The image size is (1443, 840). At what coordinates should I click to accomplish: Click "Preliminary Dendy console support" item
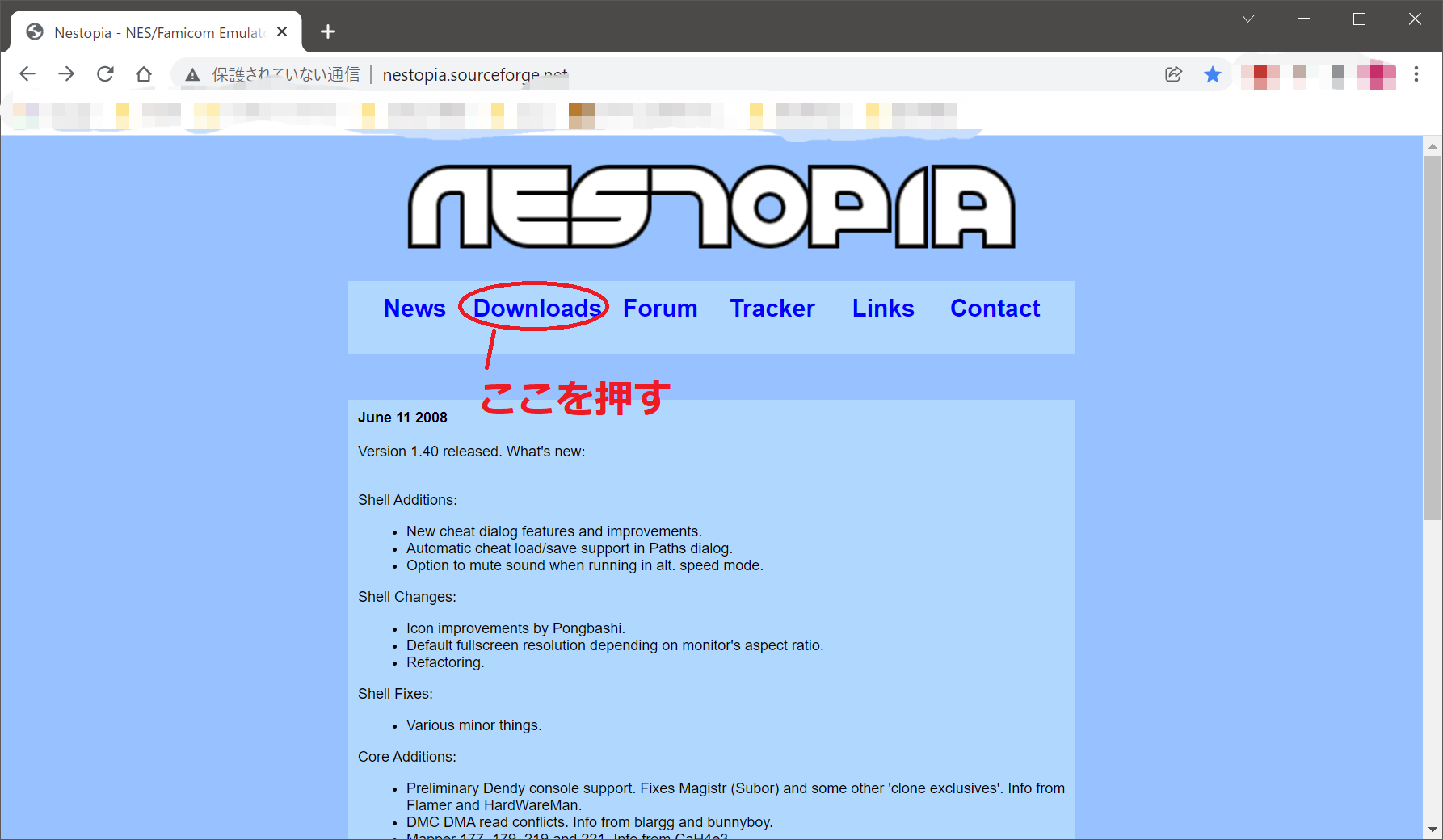pos(735,796)
